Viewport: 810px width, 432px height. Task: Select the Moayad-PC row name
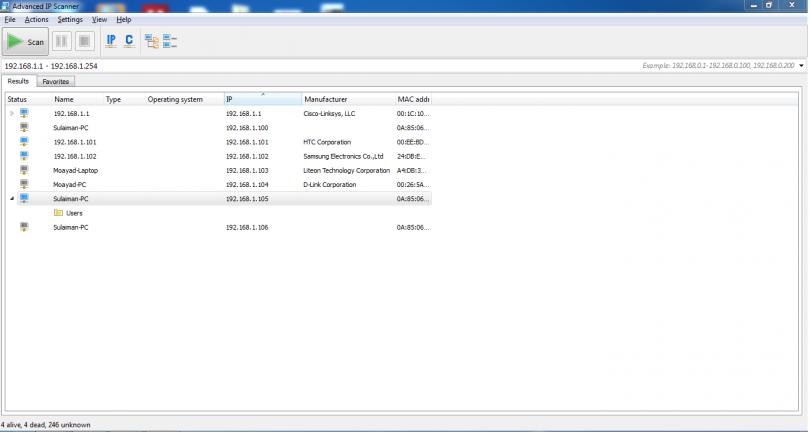pyautogui.click(x=69, y=184)
